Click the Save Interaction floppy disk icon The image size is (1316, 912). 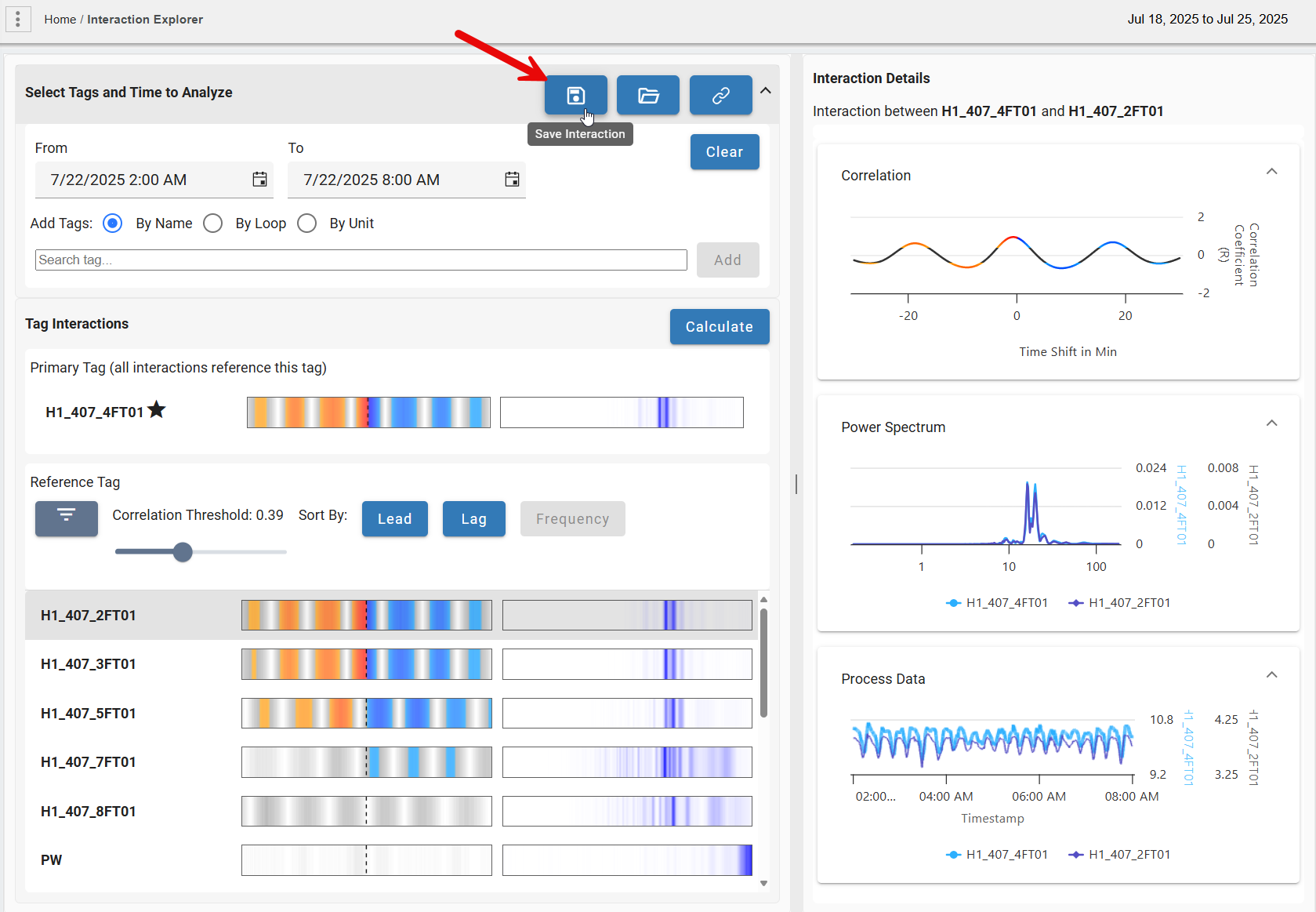[x=576, y=95]
